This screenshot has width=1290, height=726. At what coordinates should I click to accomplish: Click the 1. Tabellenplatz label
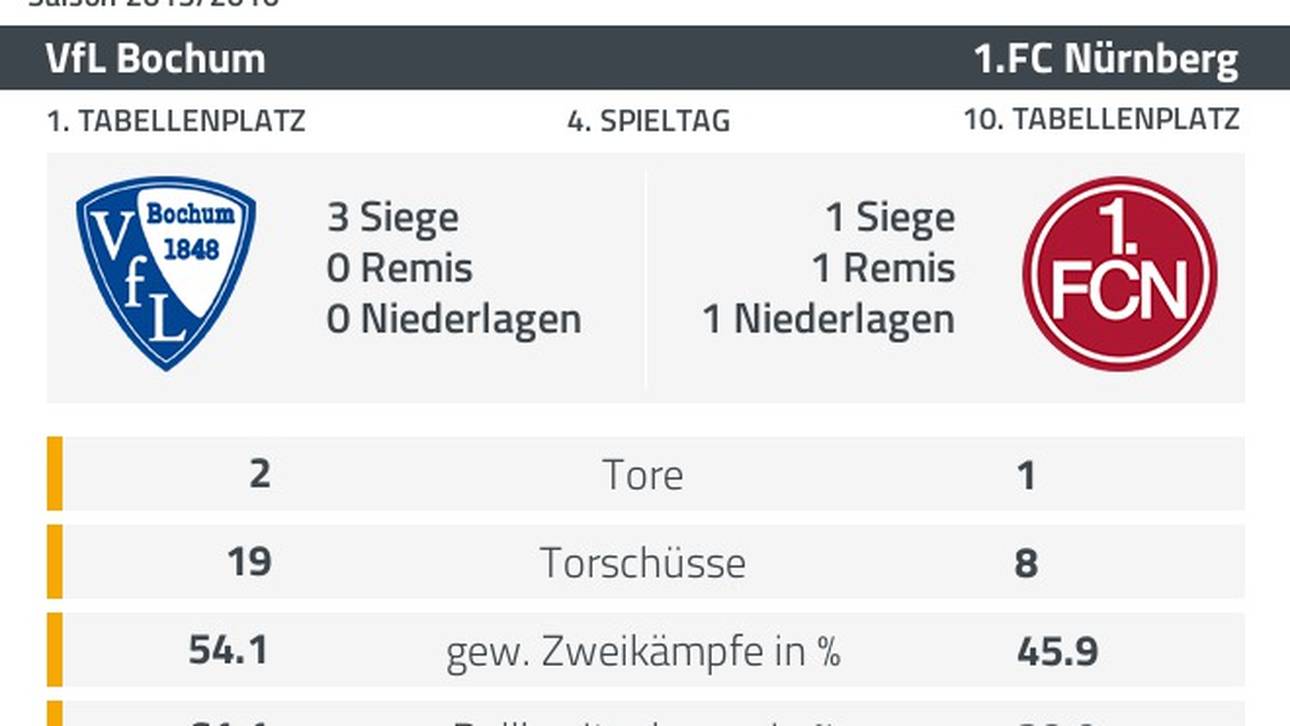click(x=176, y=121)
